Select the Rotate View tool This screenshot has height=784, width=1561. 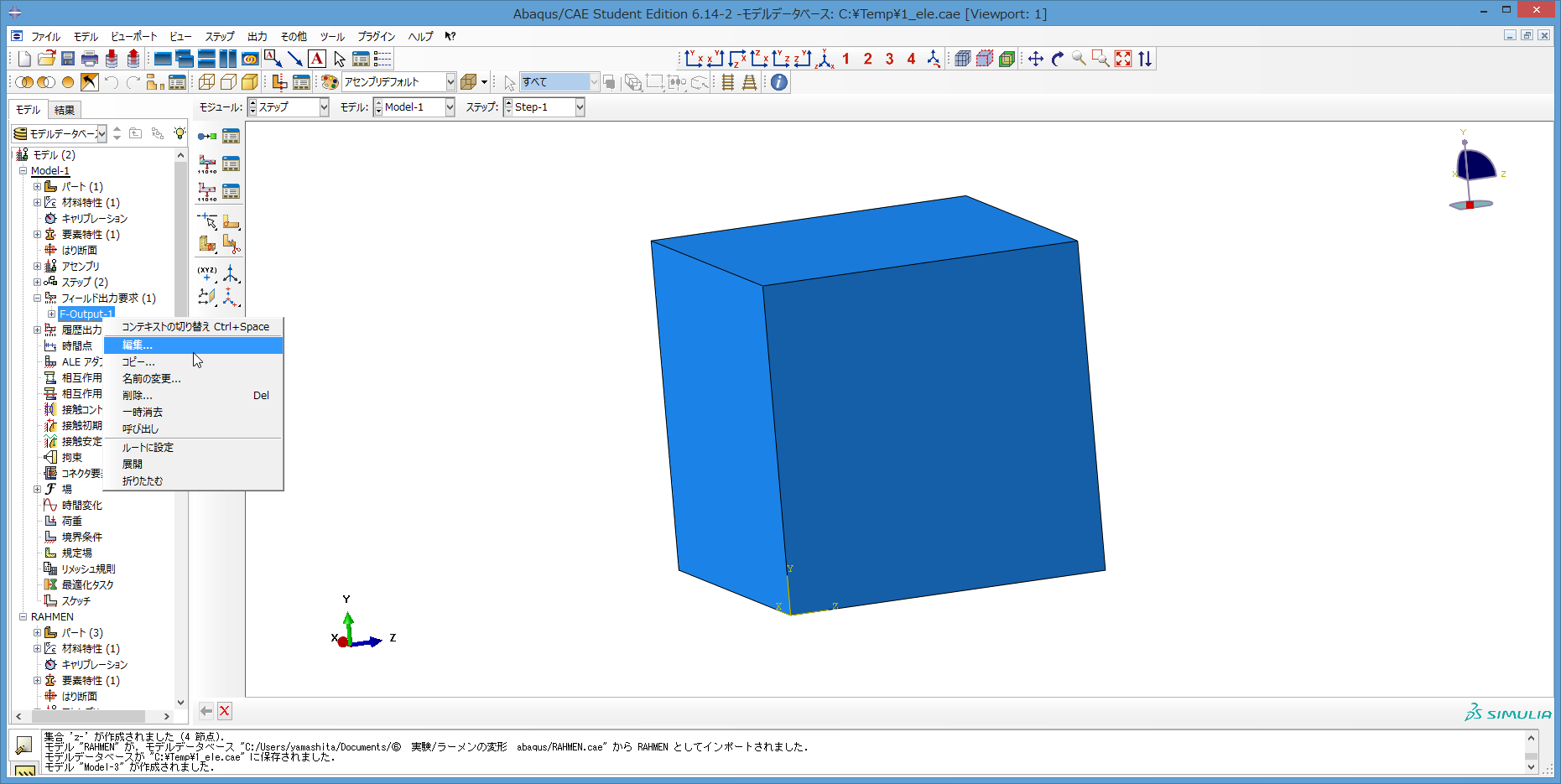click(x=1058, y=59)
